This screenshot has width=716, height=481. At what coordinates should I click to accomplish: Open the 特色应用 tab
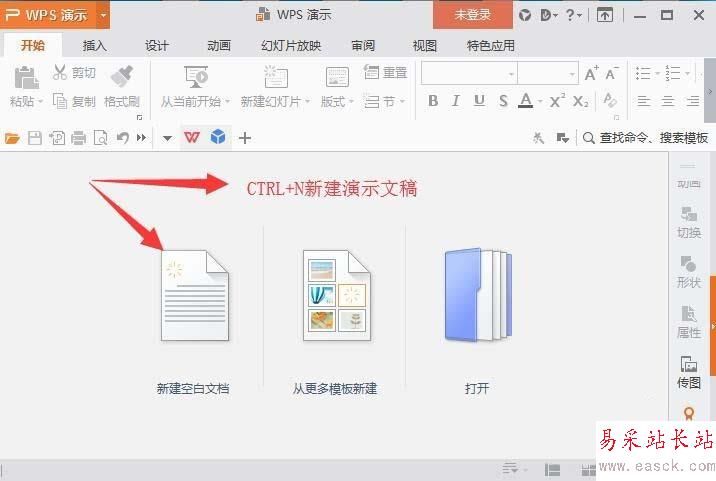pos(491,46)
